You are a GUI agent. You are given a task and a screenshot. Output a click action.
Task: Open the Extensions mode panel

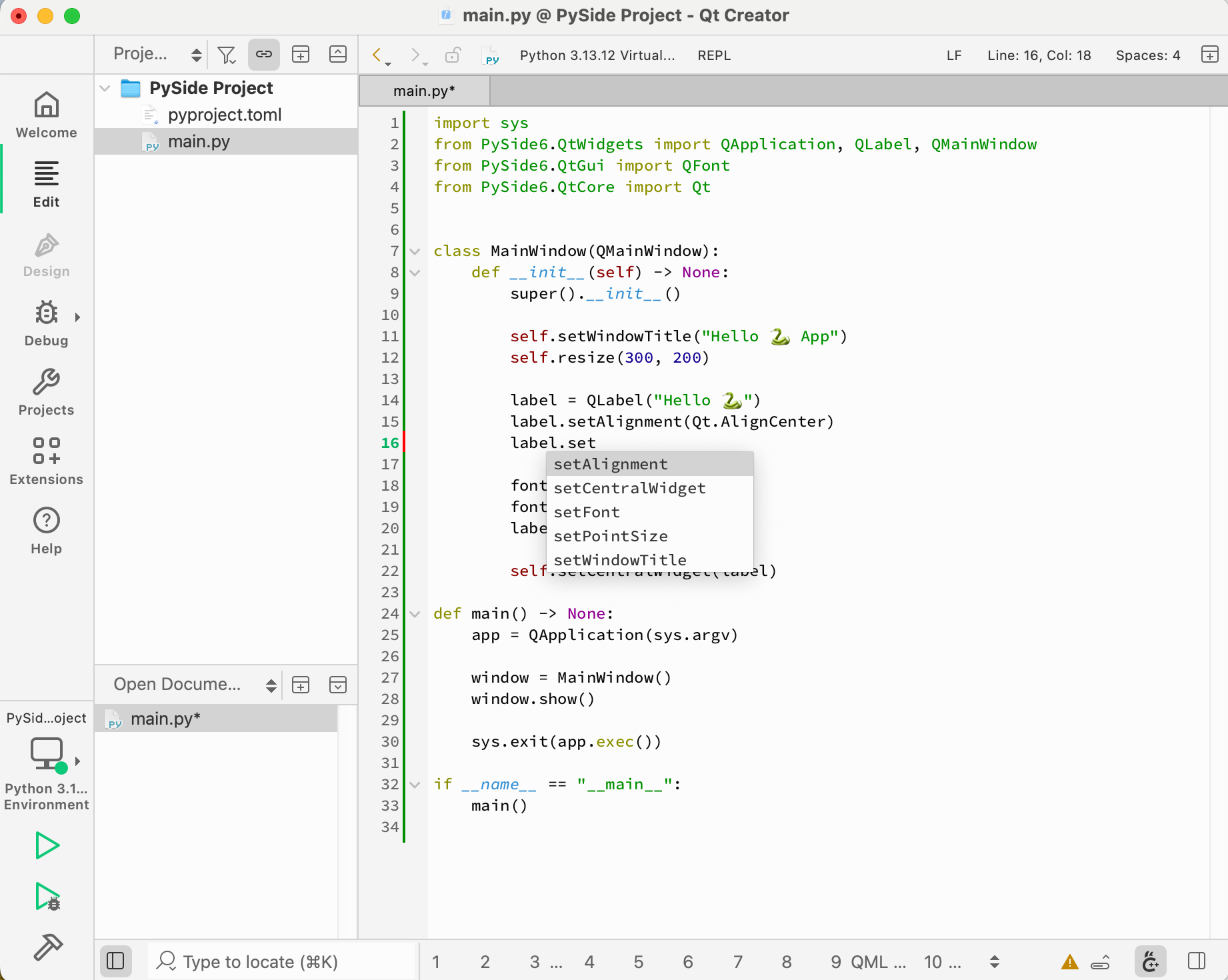click(x=46, y=459)
